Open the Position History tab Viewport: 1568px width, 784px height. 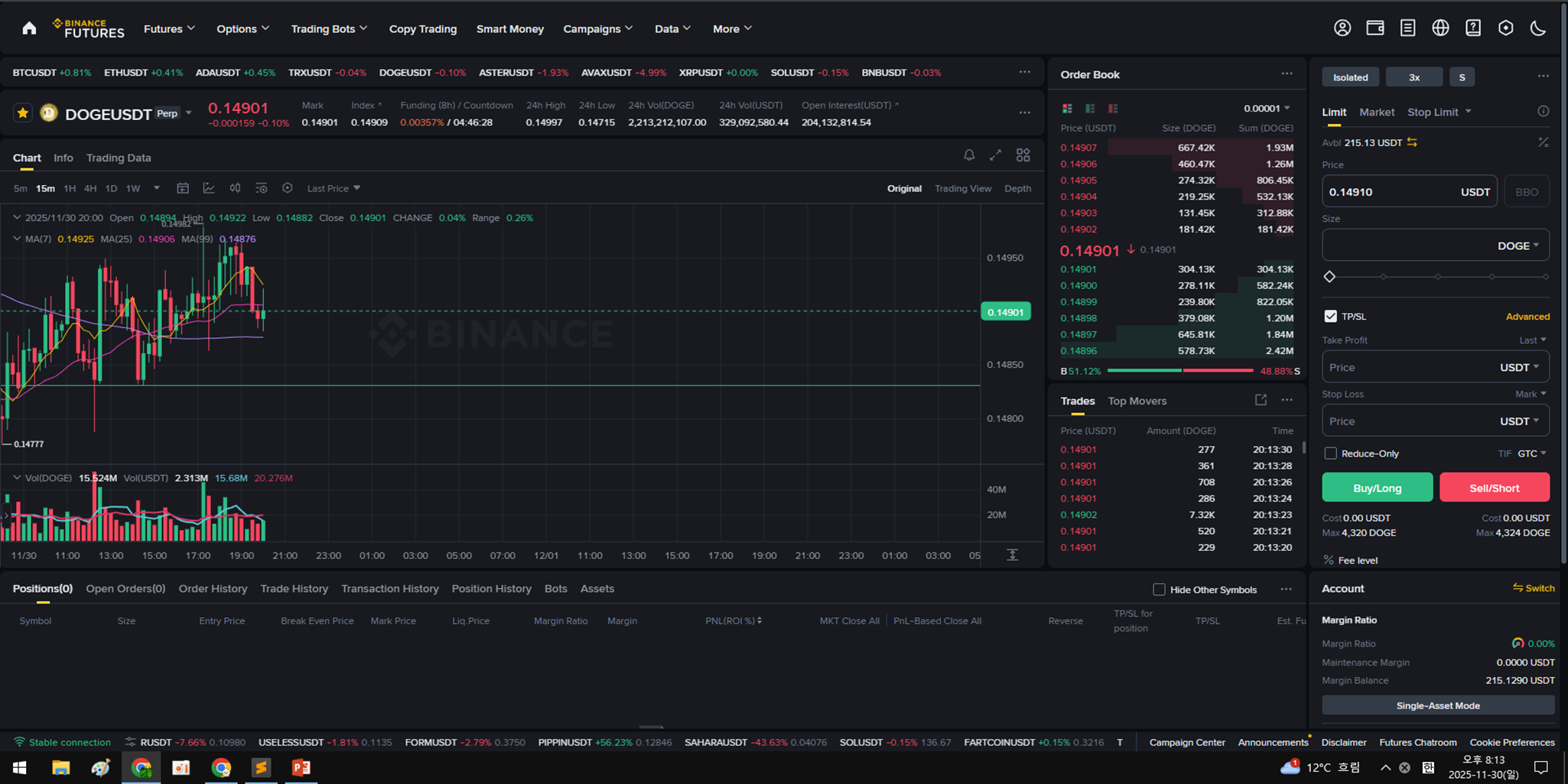(x=491, y=588)
